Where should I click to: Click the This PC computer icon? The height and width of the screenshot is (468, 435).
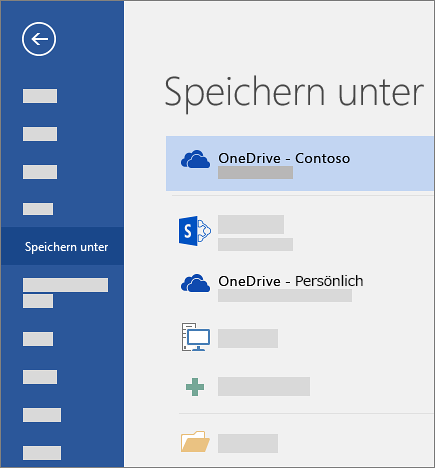pos(196,337)
